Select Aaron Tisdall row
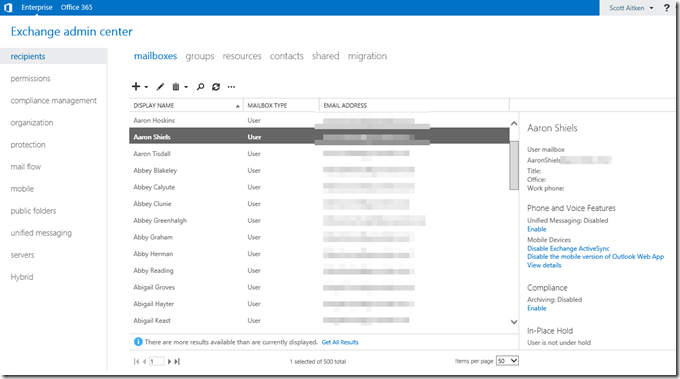 click(319, 154)
